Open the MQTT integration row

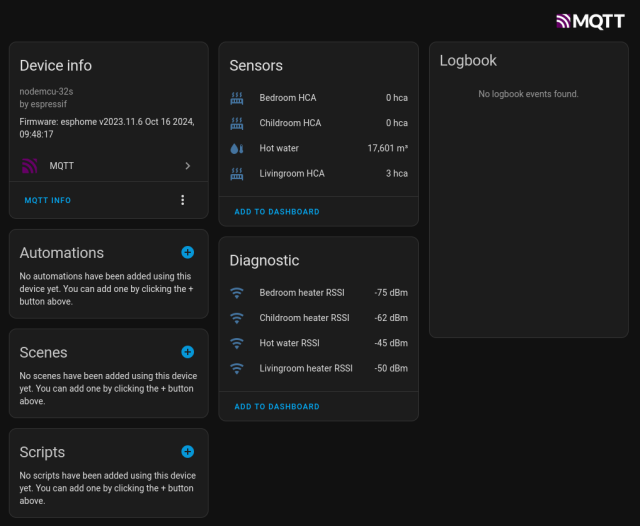108,166
